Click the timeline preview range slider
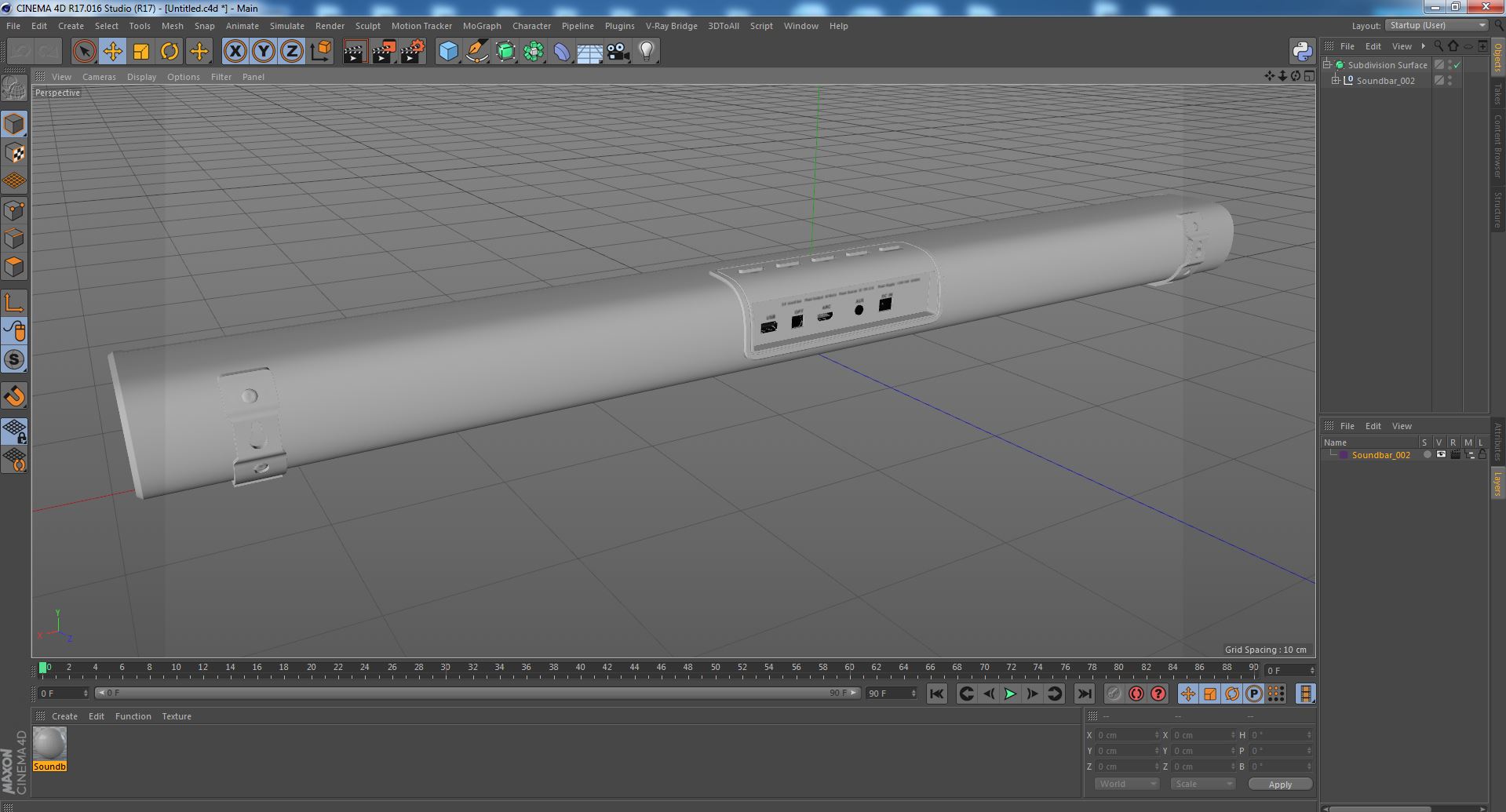The image size is (1506, 812). click(x=477, y=694)
